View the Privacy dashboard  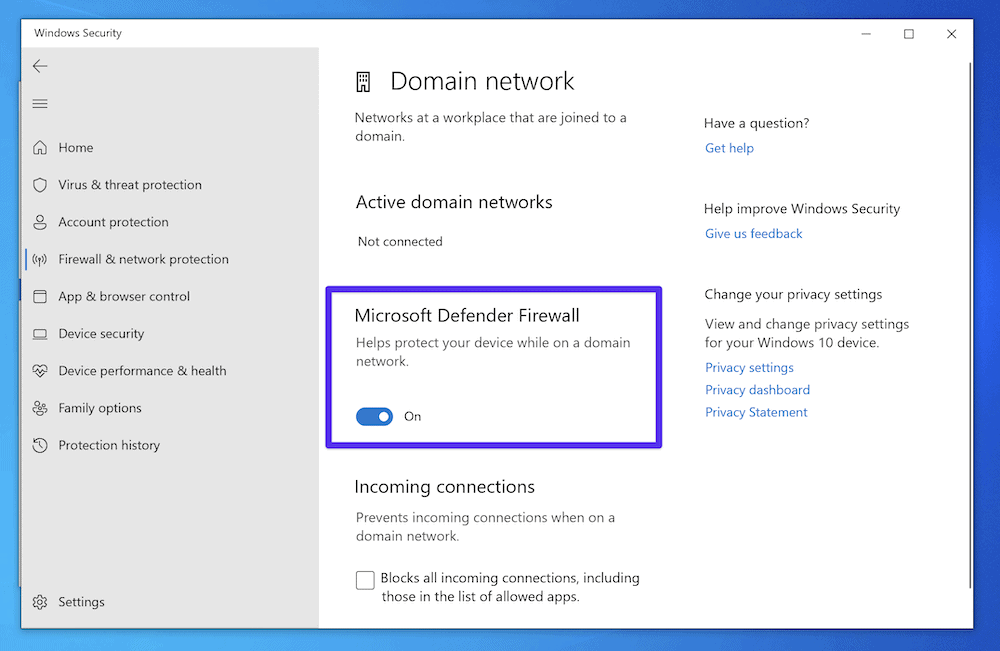coord(757,389)
